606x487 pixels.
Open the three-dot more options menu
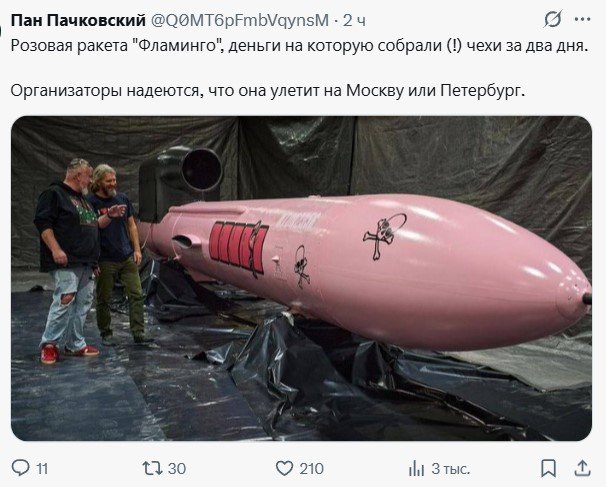click(x=582, y=19)
